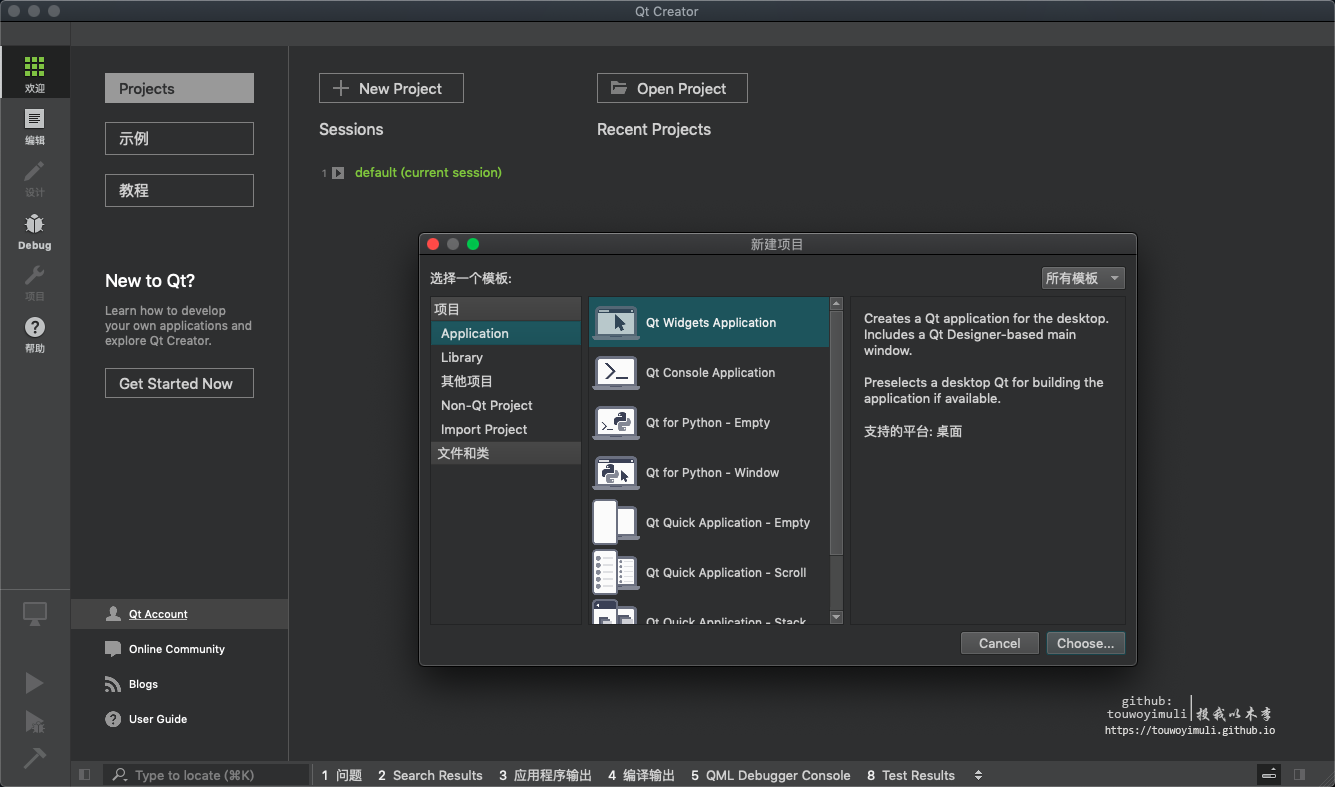Select the Projects tab on Welcome page
Viewport: 1335px width, 787px height.
(179, 88)
